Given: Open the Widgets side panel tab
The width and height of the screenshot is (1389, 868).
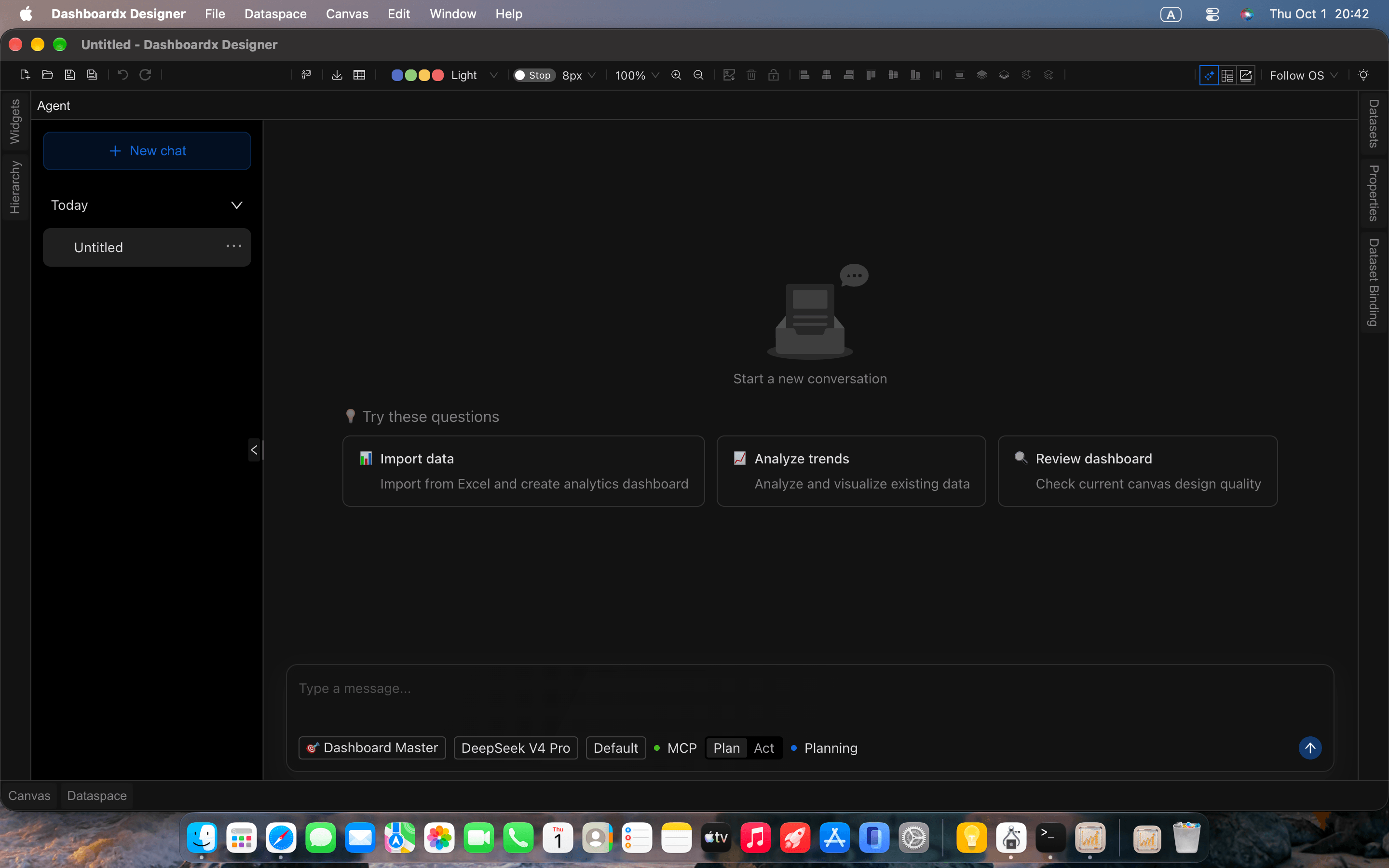Looking at the screenshot, I should click(x=15, y=121).
